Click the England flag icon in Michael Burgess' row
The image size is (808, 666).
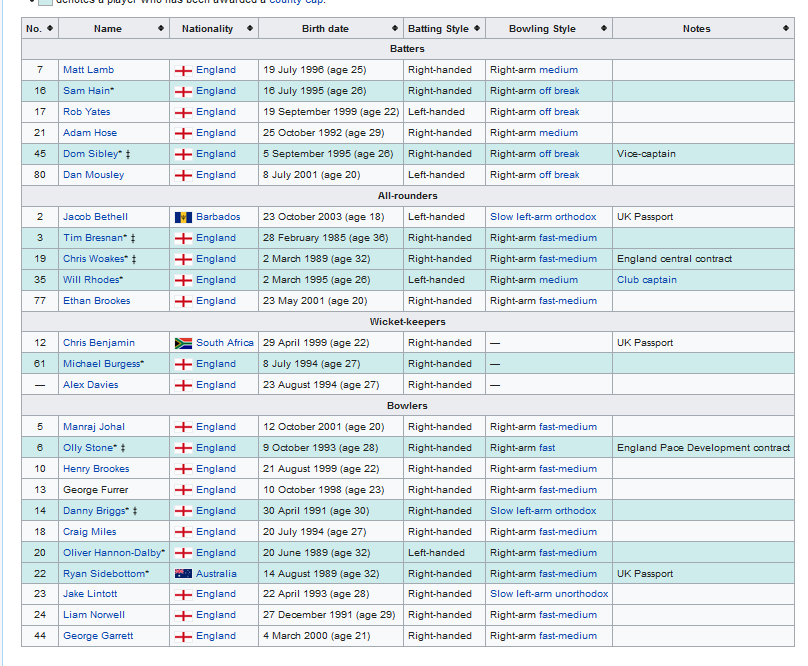pos(183,364)
